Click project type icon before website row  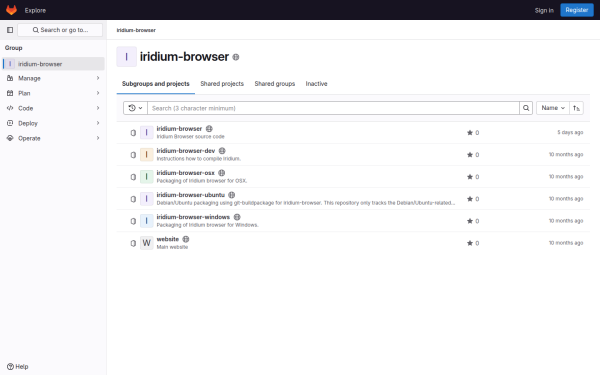133,243
